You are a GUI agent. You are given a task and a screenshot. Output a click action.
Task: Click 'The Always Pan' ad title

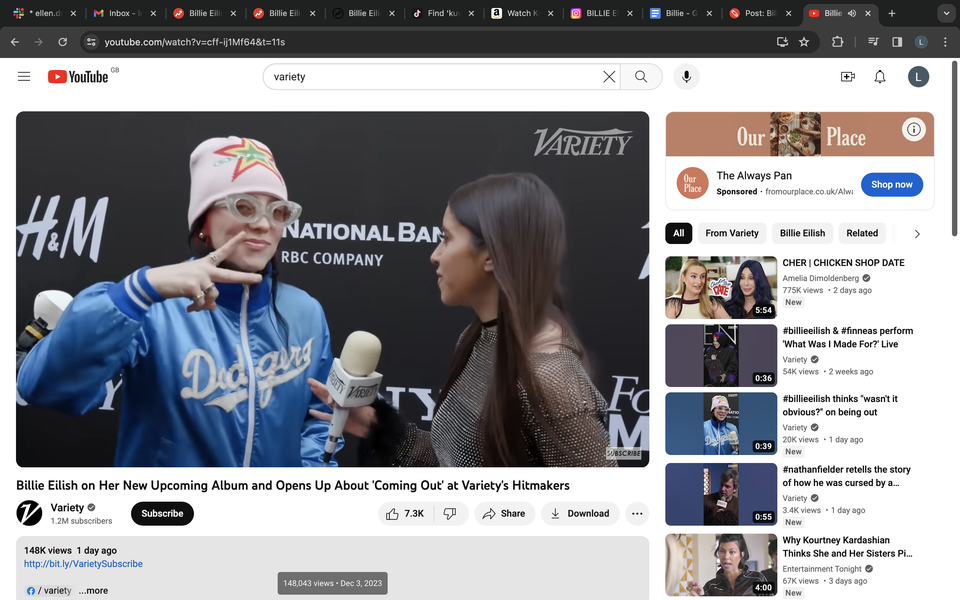[754, 176]
